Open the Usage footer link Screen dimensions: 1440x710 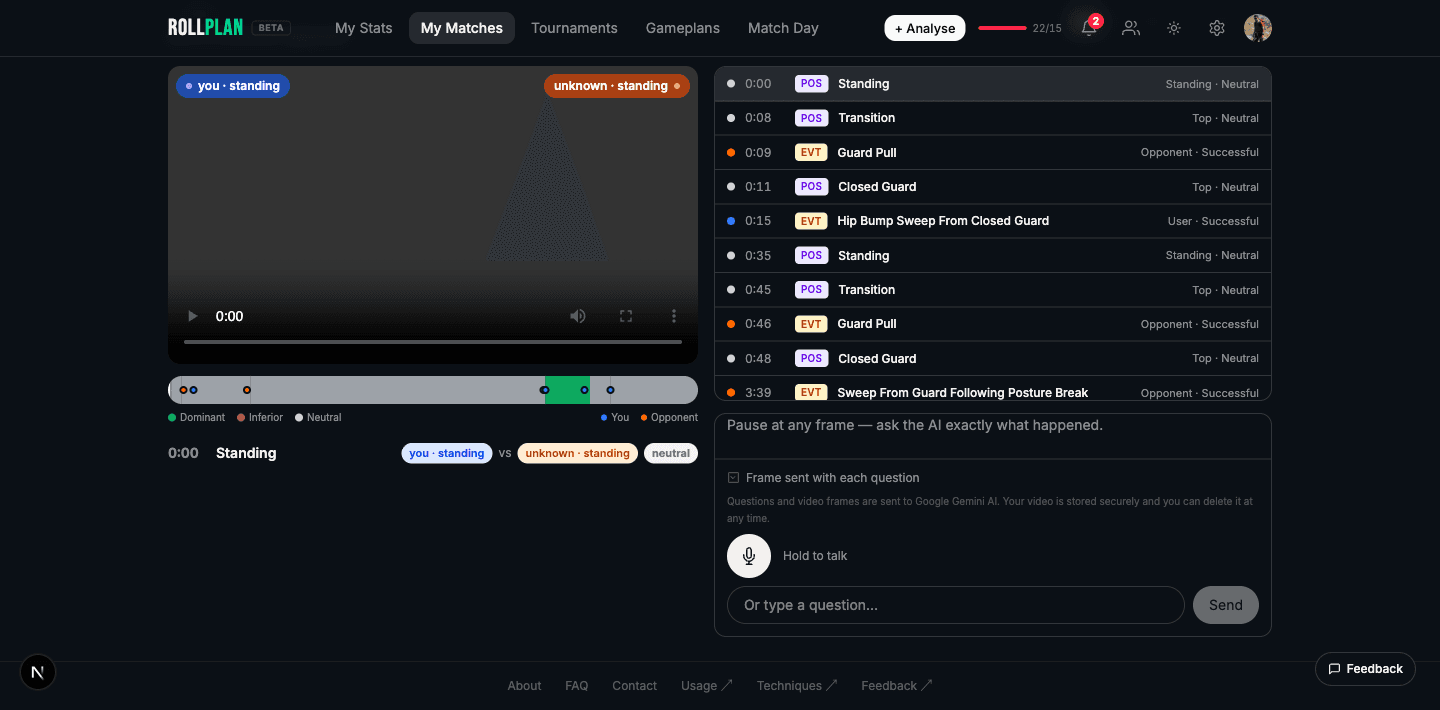(x=707, y=686)
